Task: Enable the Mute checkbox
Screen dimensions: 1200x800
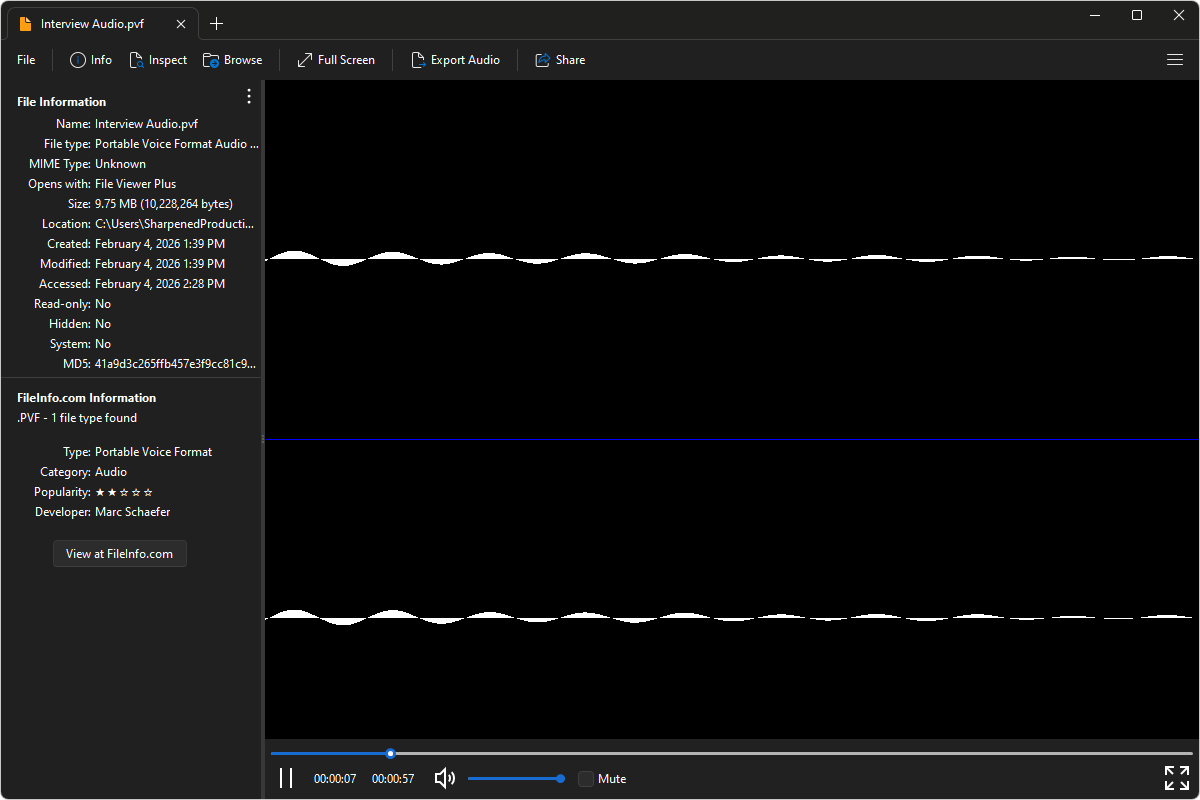Action: coord(585,778)
